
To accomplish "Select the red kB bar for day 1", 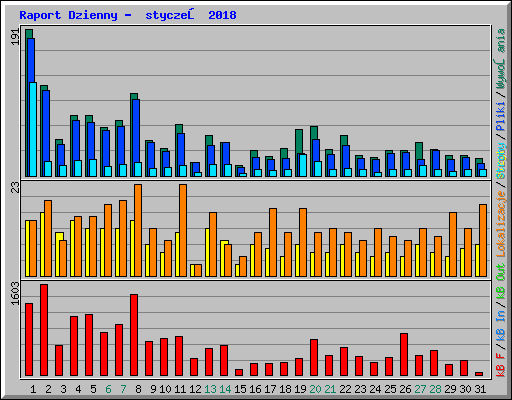I will (29, 340).
